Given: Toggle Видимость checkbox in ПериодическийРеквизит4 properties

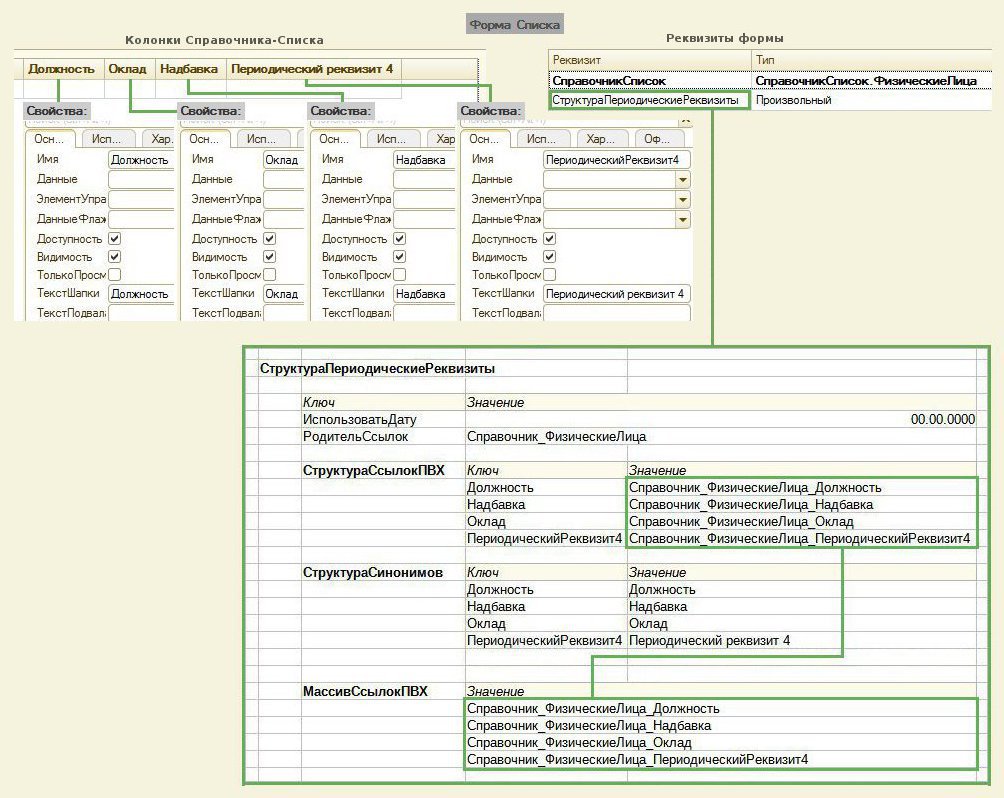Looking at the screenshot, I should pos(549,257).
